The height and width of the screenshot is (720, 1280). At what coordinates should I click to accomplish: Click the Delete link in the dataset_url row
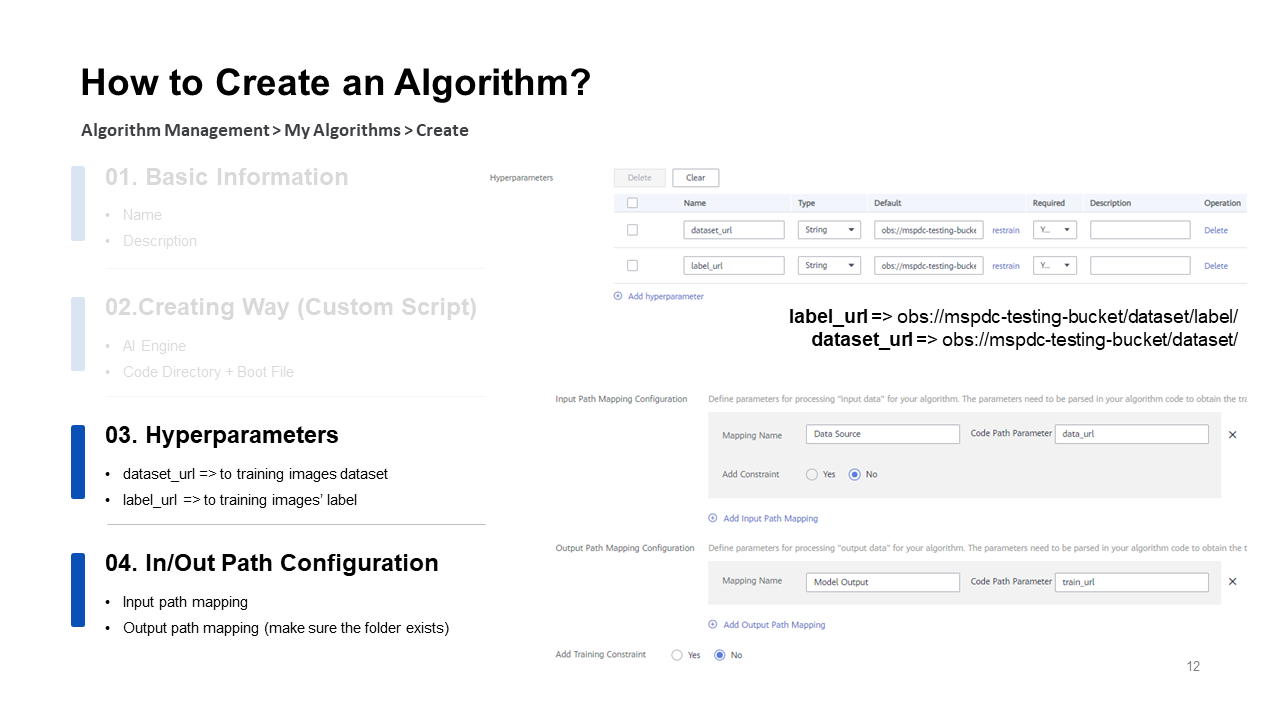(x=1215, y=230)
